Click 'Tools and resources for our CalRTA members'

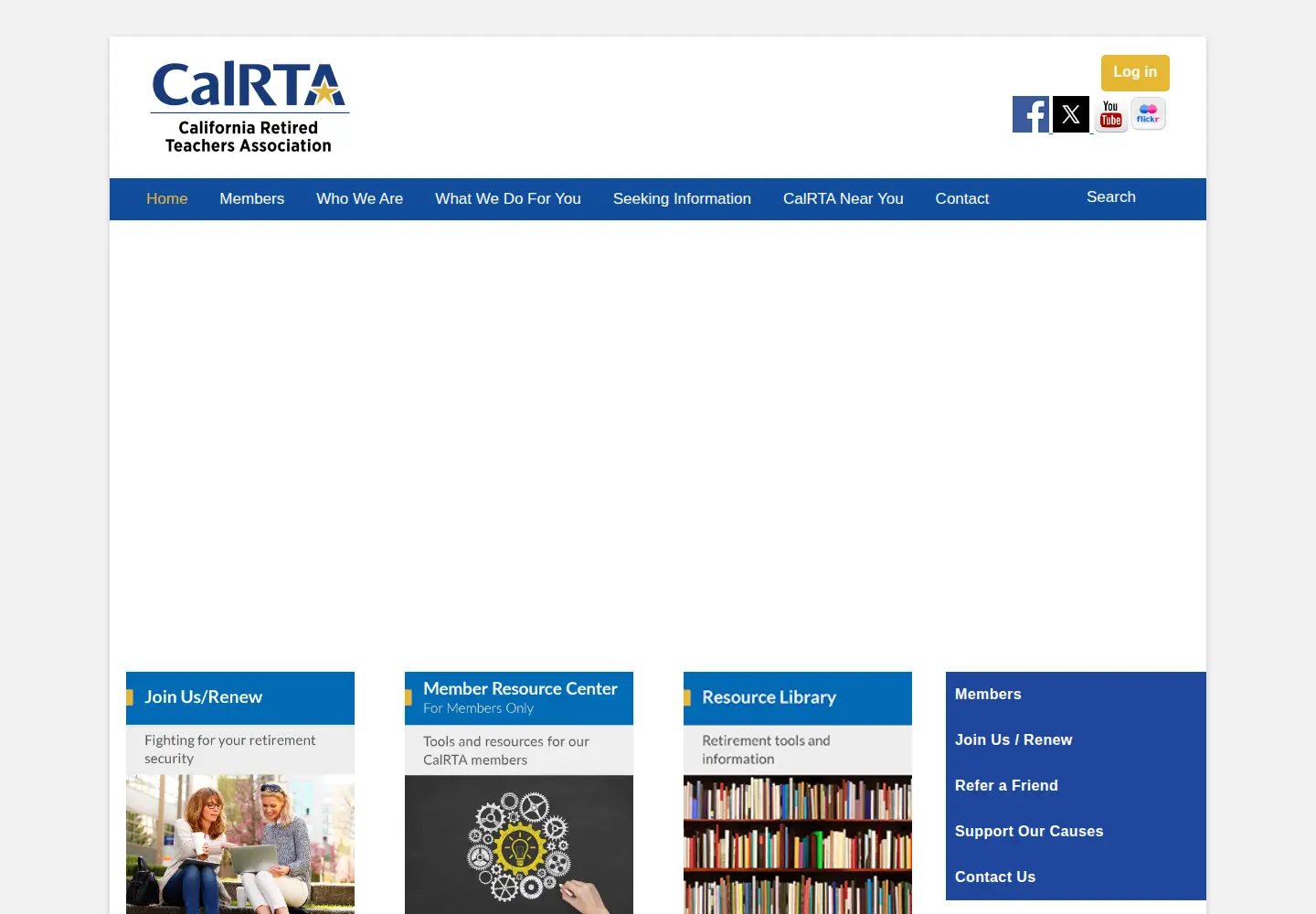click(506, 750)
